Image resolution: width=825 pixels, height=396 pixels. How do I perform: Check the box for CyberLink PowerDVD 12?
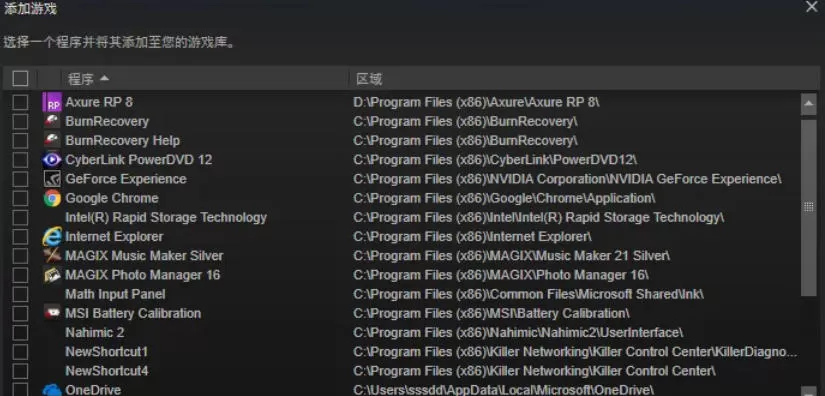coord(20,160)
